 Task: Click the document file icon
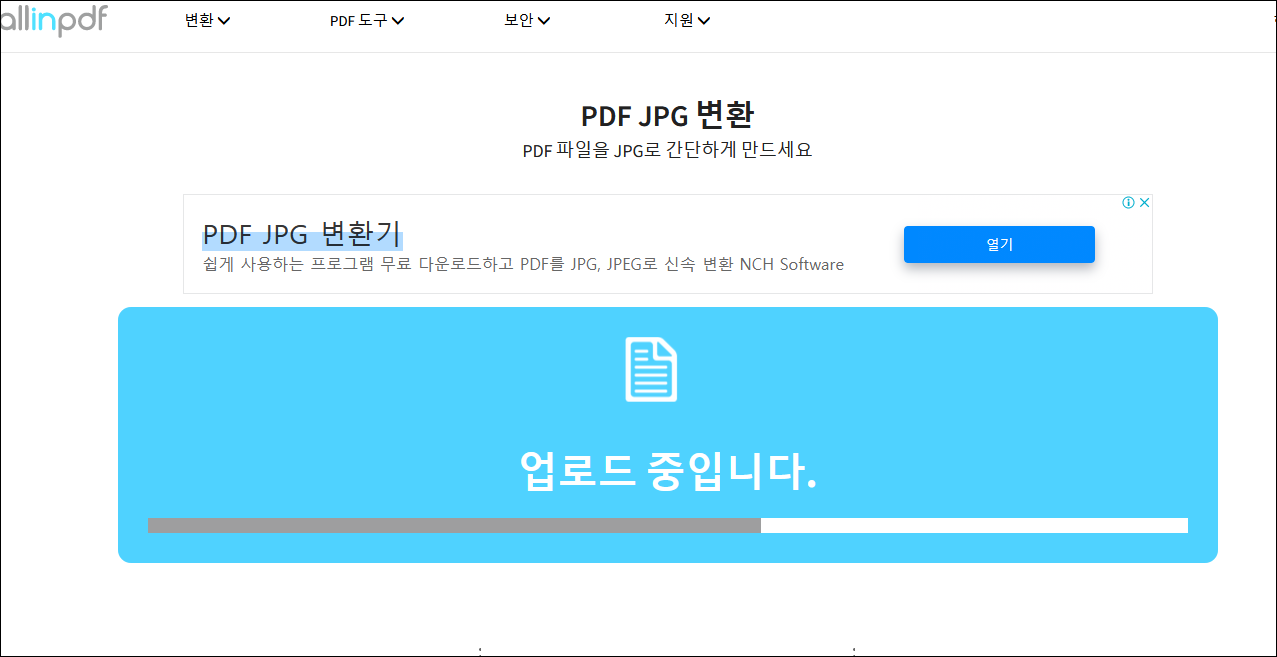[x=651, y=369]
